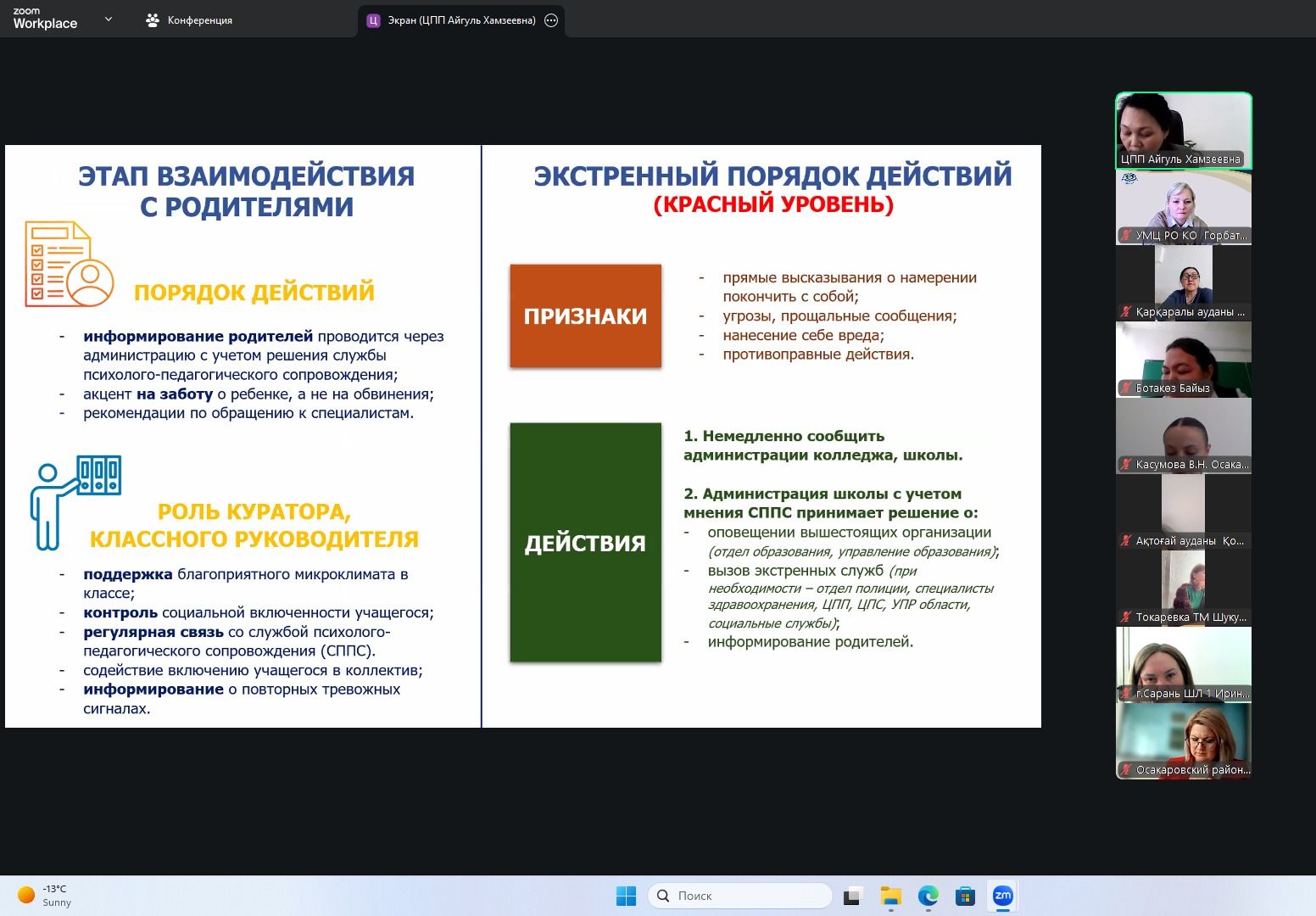Image resolution: width=1316 pixels, height=916 pixels.
Task: Select the Қарқаралы ауданы participant video
Action: (1183, 282)
